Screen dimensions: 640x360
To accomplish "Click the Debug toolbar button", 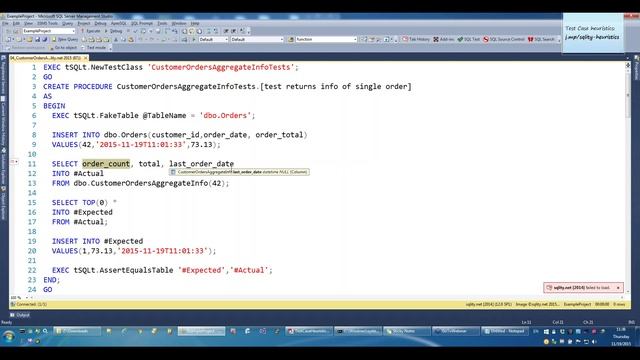I will tap(114, 31).
